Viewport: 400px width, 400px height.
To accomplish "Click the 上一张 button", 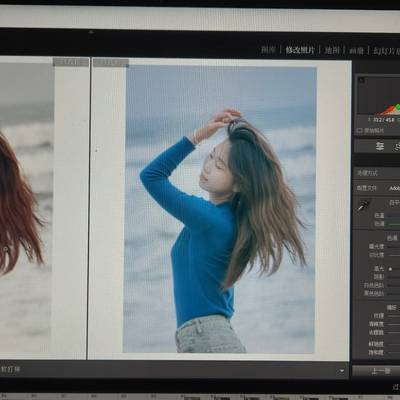I will 381,371.
